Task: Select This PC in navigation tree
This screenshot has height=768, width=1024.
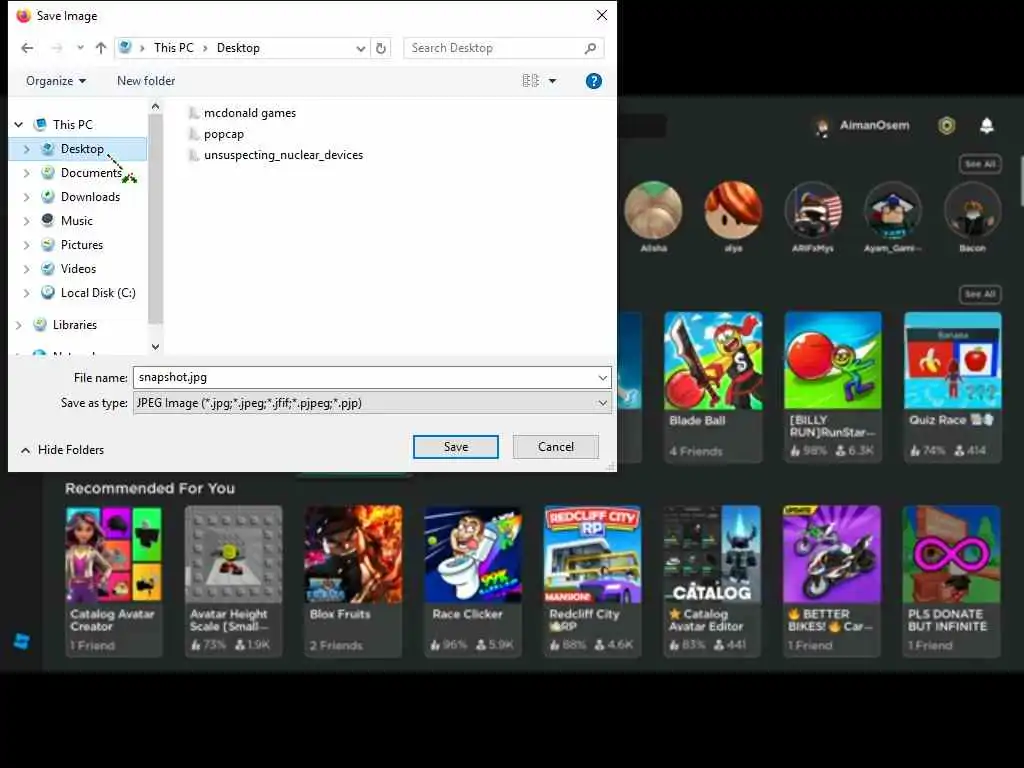Action: coord(72,124)
